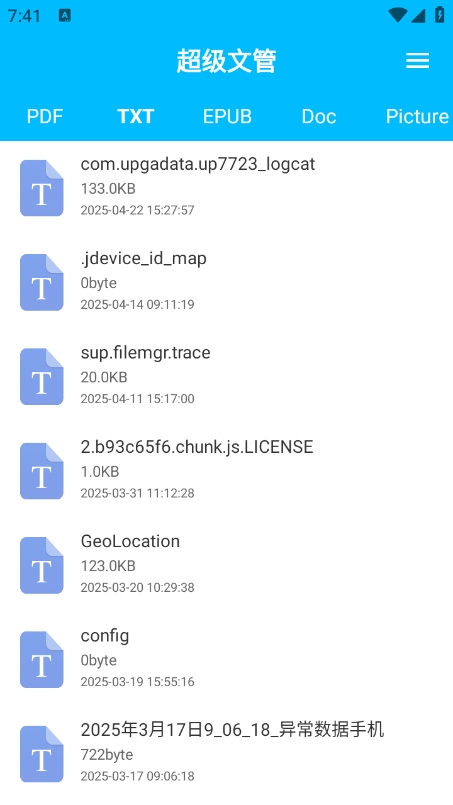Viewport: 453px width, 805px height.
Task: Open the 2.b93c65f6.chunk.js.LICENSE file entry
Action: (226, 471)
